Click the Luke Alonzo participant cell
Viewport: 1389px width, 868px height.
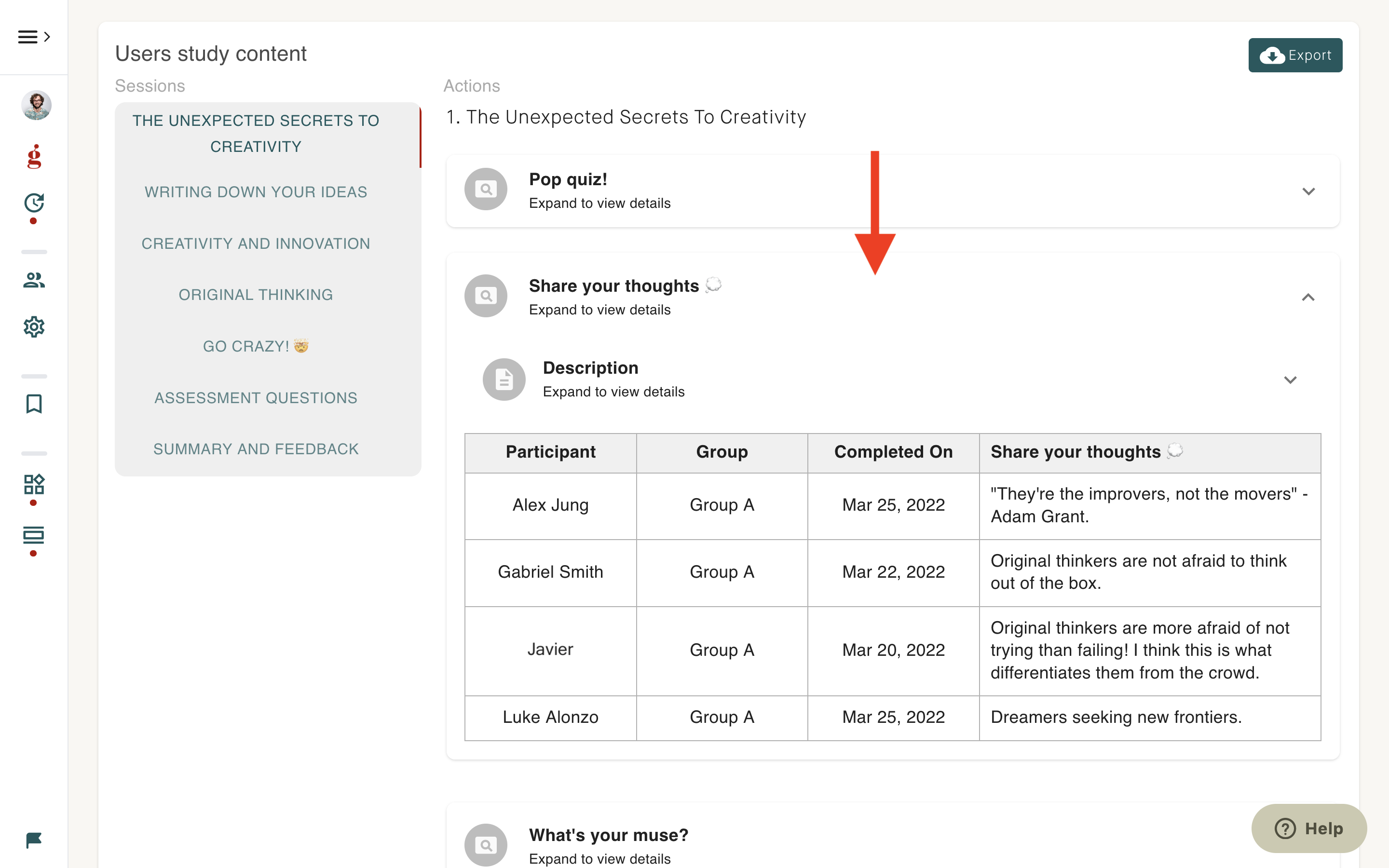(x=550, y=717)
